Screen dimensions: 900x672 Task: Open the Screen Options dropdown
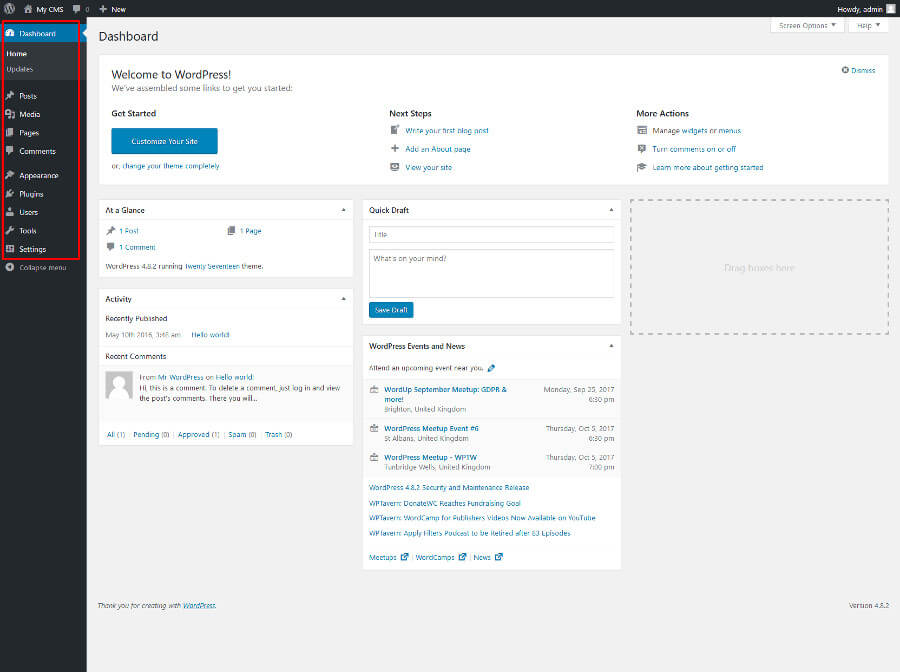[x=807, y=25]
